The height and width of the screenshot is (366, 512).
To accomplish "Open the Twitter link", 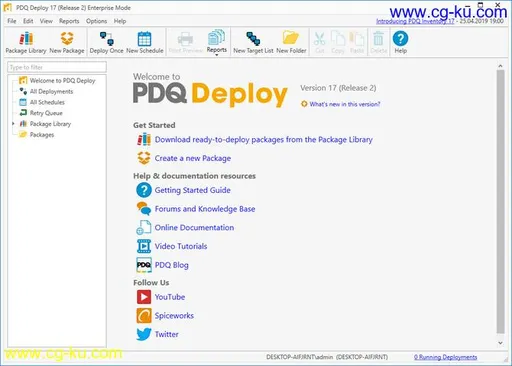I will point(166,334).
